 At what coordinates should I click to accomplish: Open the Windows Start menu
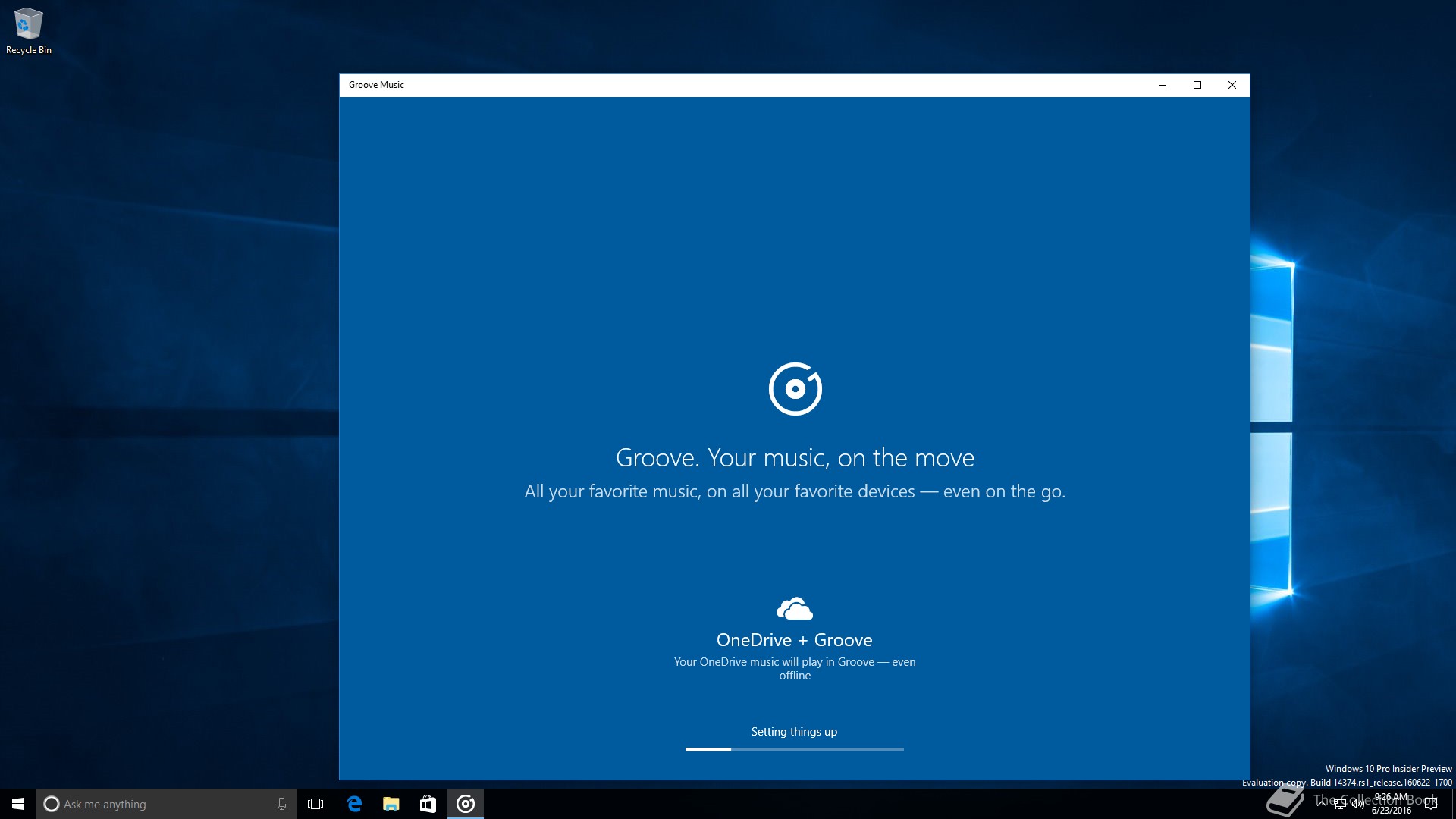coord(18,804)
